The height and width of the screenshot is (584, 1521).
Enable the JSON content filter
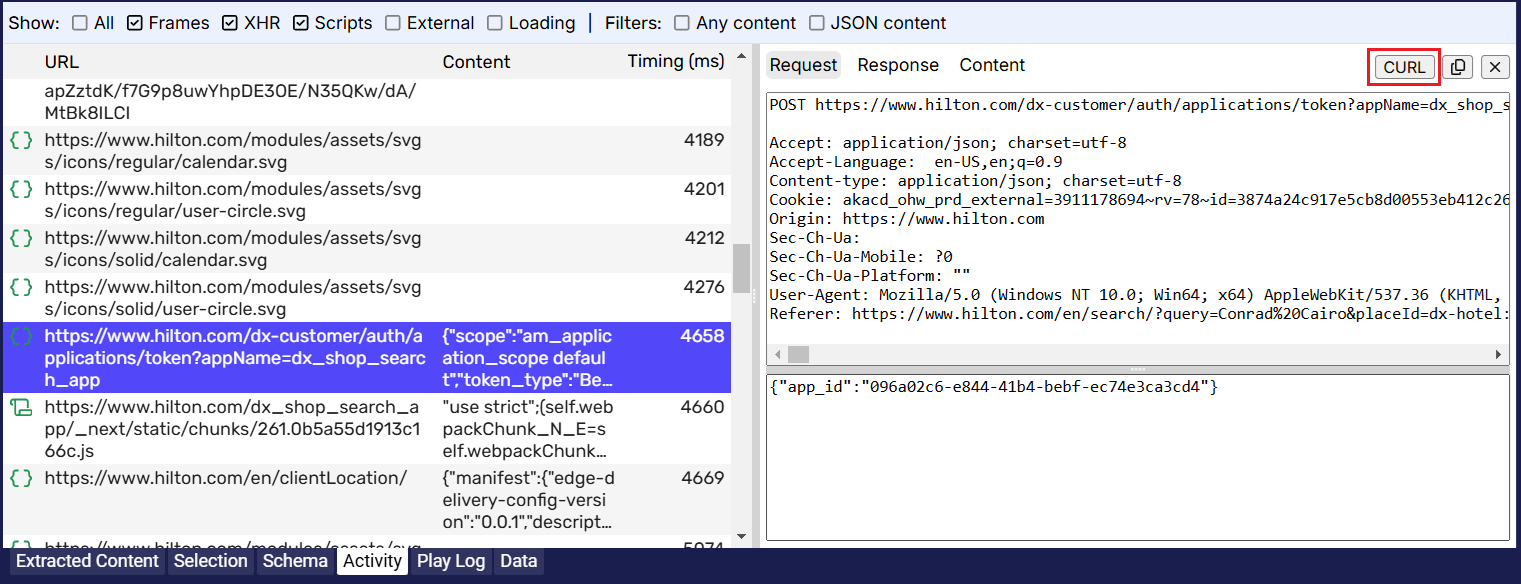(817, 23)
